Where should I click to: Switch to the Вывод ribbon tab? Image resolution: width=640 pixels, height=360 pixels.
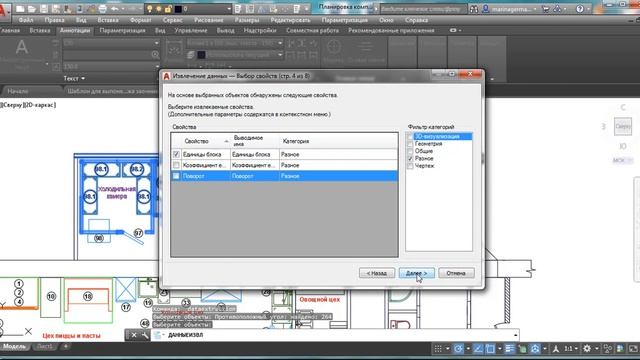click(x=225, y=30)
